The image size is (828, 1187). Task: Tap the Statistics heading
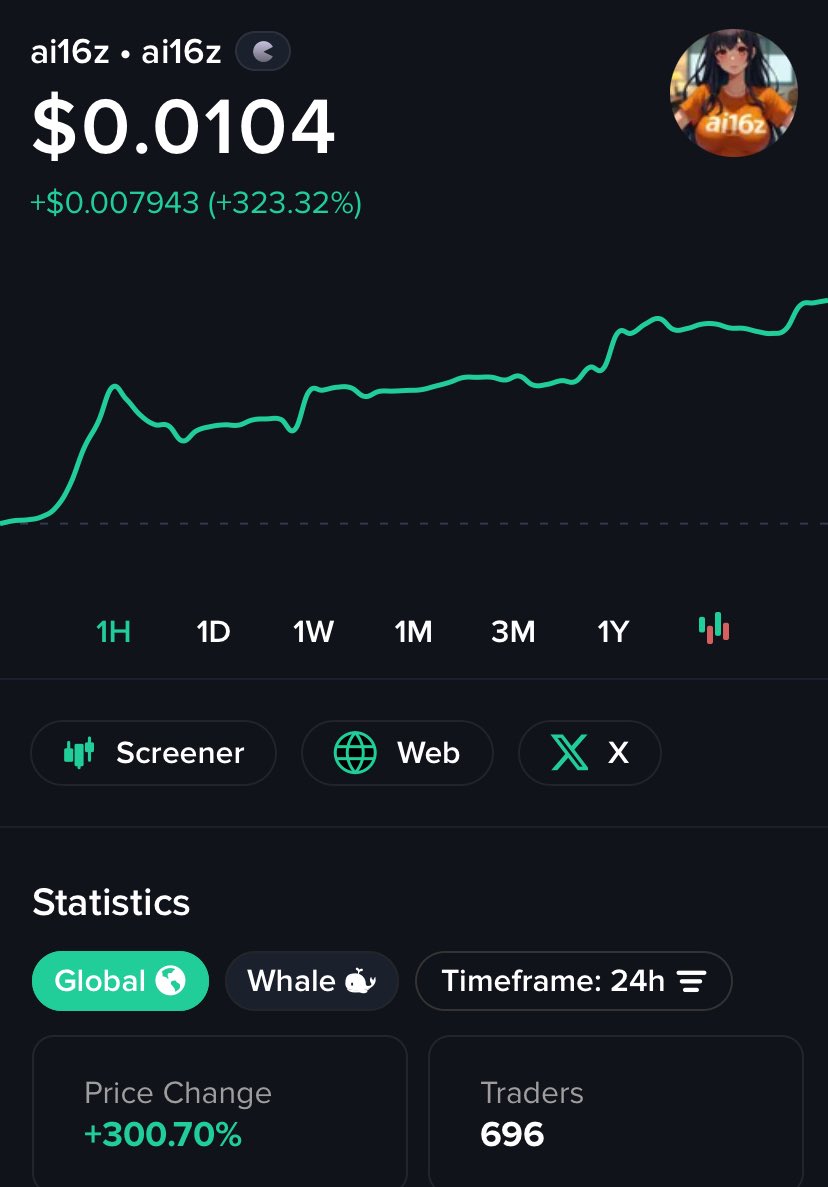tap(111, 902)
